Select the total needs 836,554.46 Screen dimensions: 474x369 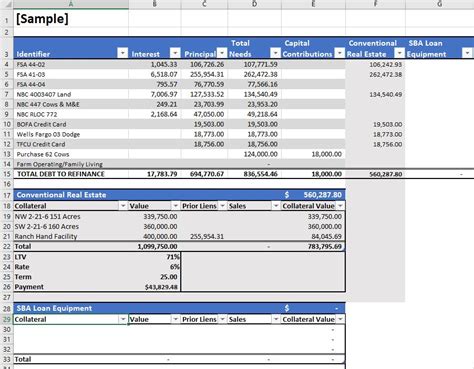point(254,174)
